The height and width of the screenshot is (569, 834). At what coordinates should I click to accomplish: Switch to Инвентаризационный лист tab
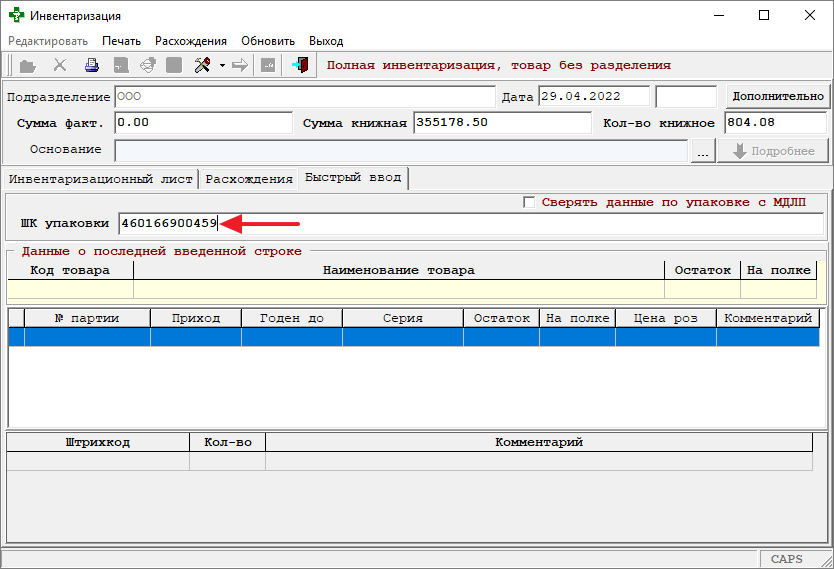coord(100,179)
